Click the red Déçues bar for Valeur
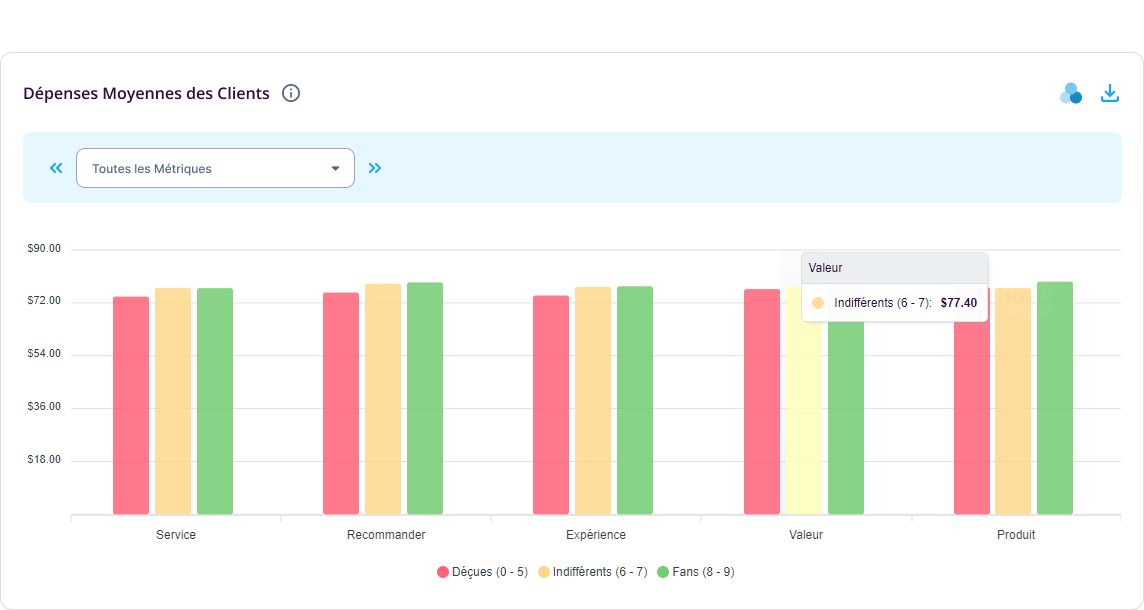 (762, 402)
